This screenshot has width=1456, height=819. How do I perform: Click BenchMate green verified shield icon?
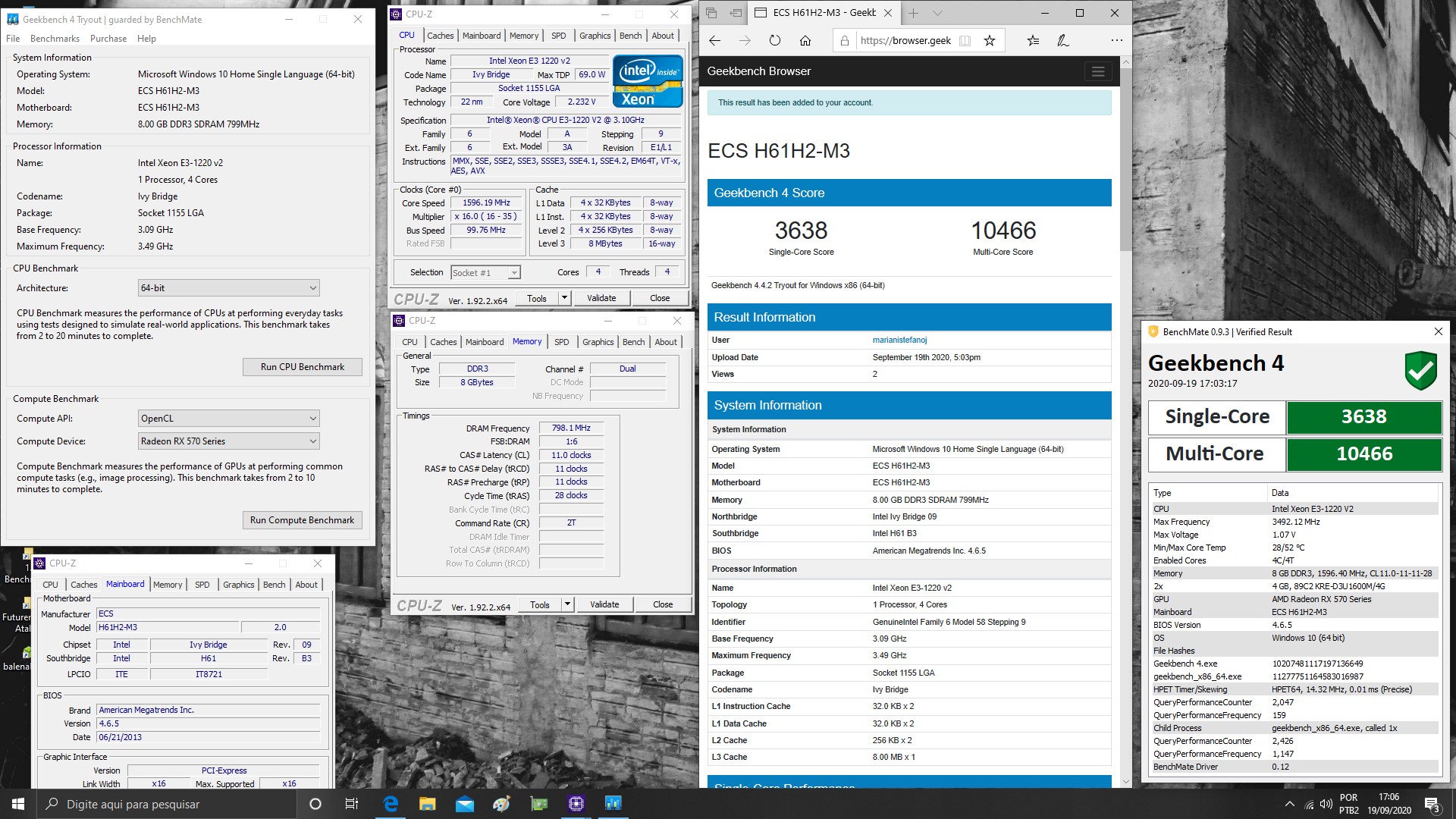[x=1420, y=371]
